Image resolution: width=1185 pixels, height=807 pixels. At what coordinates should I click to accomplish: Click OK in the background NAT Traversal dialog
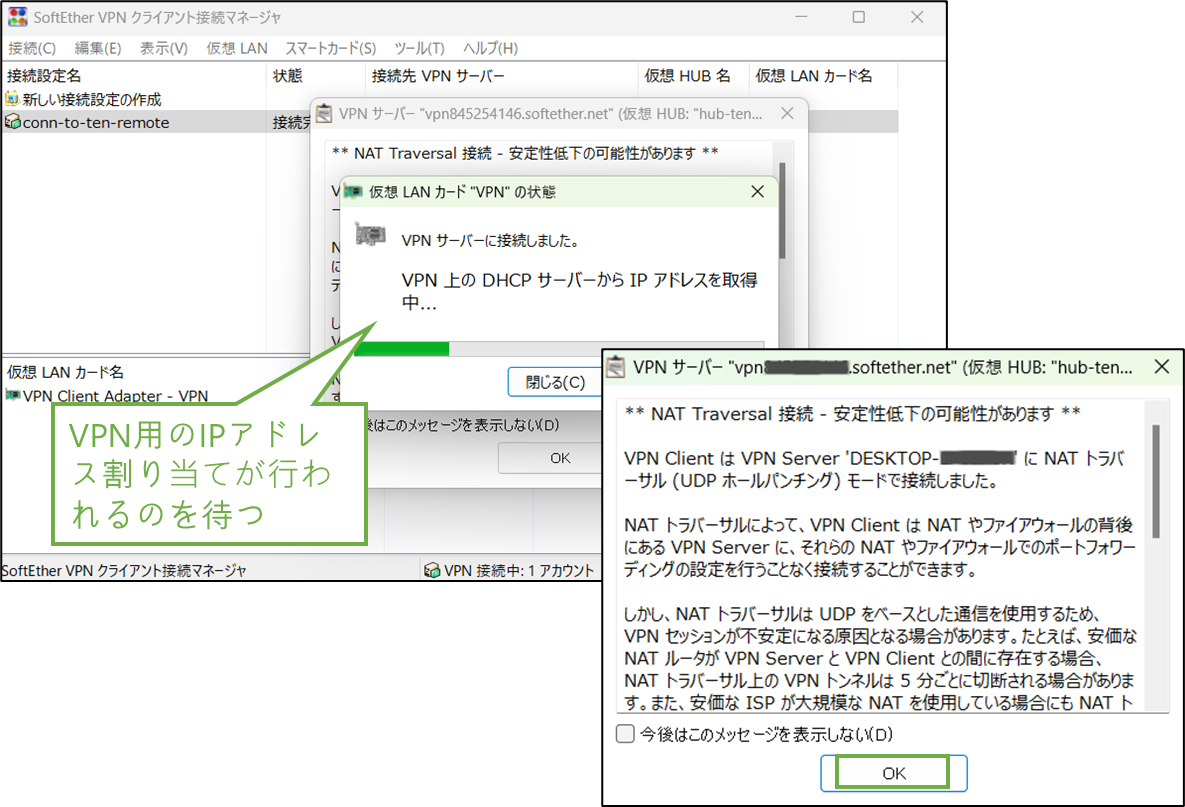[x=560, y=458]
